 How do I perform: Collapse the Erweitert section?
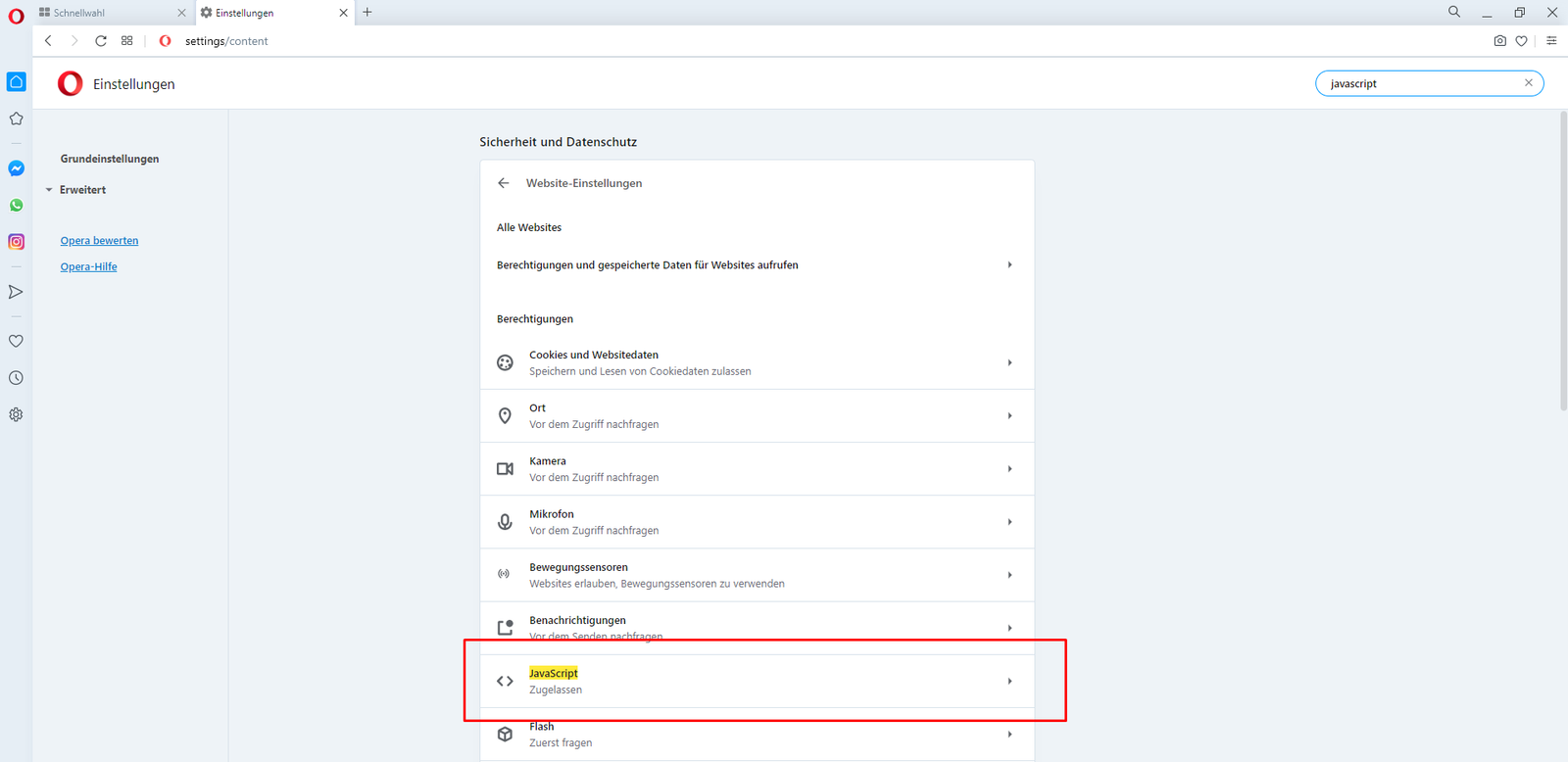(82, 190)
